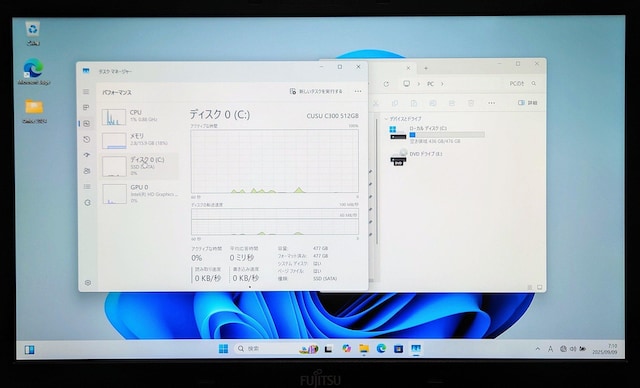Open Microsoft Edge from taskbar

coord(381,348)
